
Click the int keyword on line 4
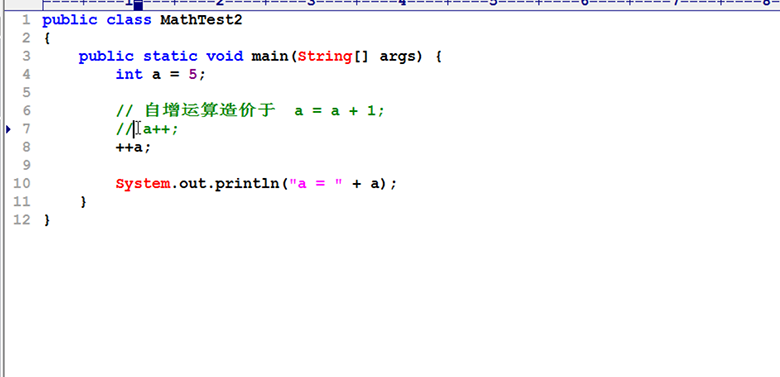pos(129,75)
